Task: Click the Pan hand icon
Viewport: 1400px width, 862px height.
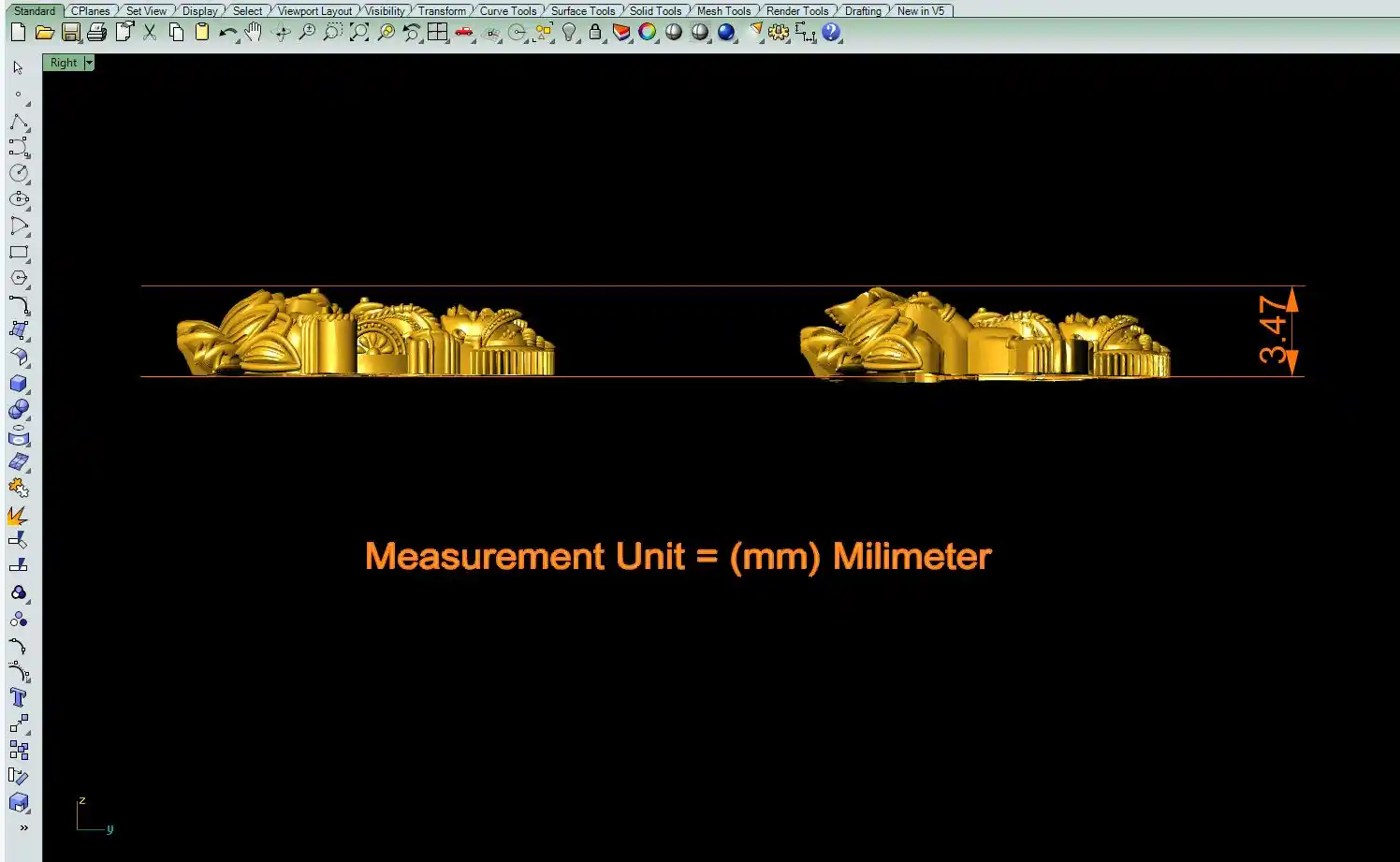Action: coord(254,33)
